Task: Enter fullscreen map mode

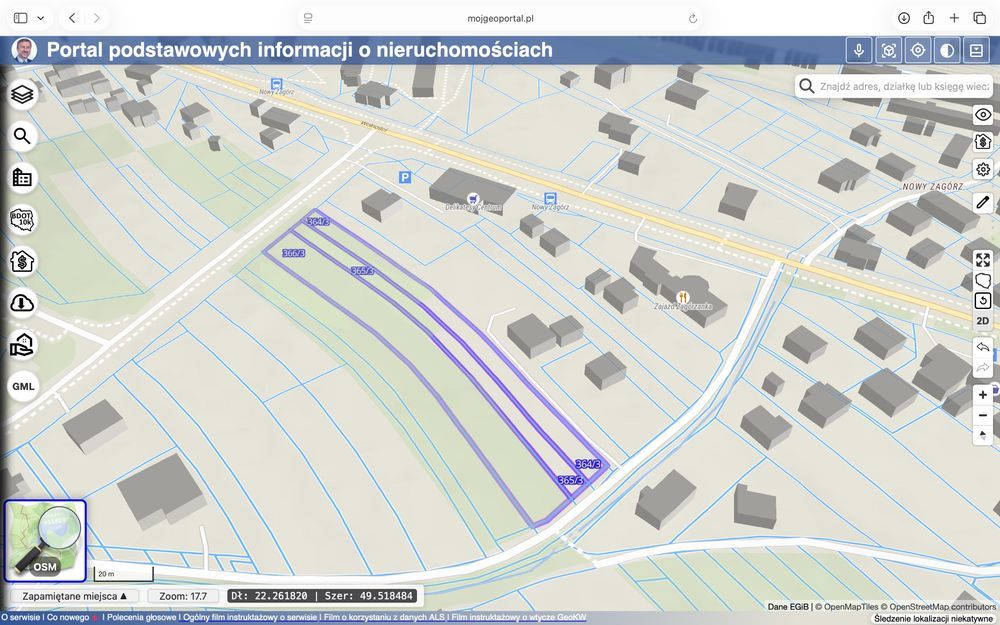Action: tap(983, 260)
